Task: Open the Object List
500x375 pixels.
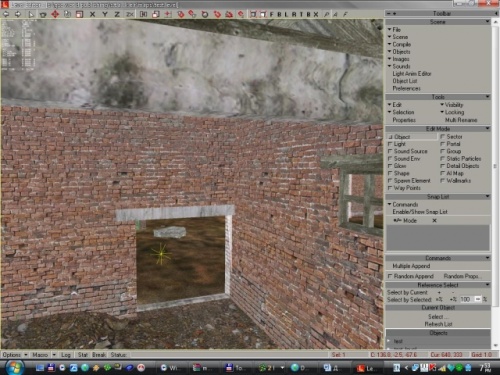Action: click(405, 81)
